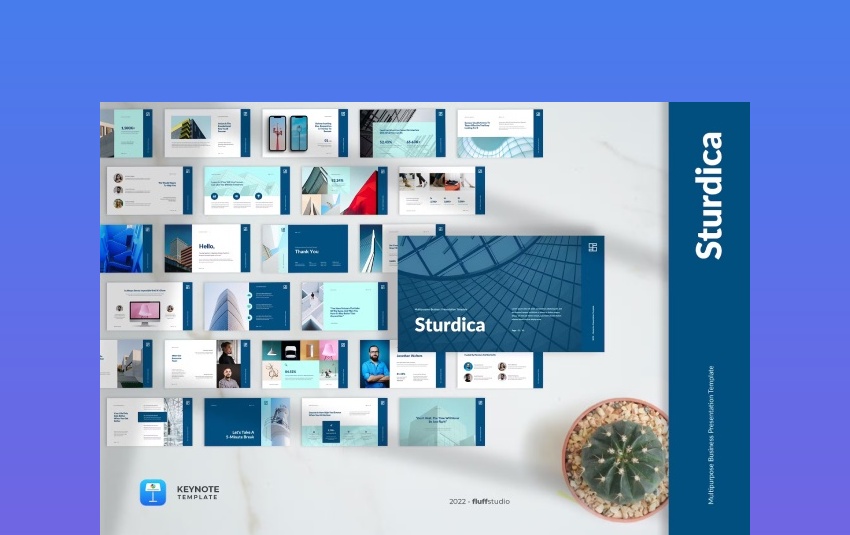The width and height of the screenshot is (850, 535).
Task: Click the logo icon on Sturdica cover slide
Action: tap(593, 247)
